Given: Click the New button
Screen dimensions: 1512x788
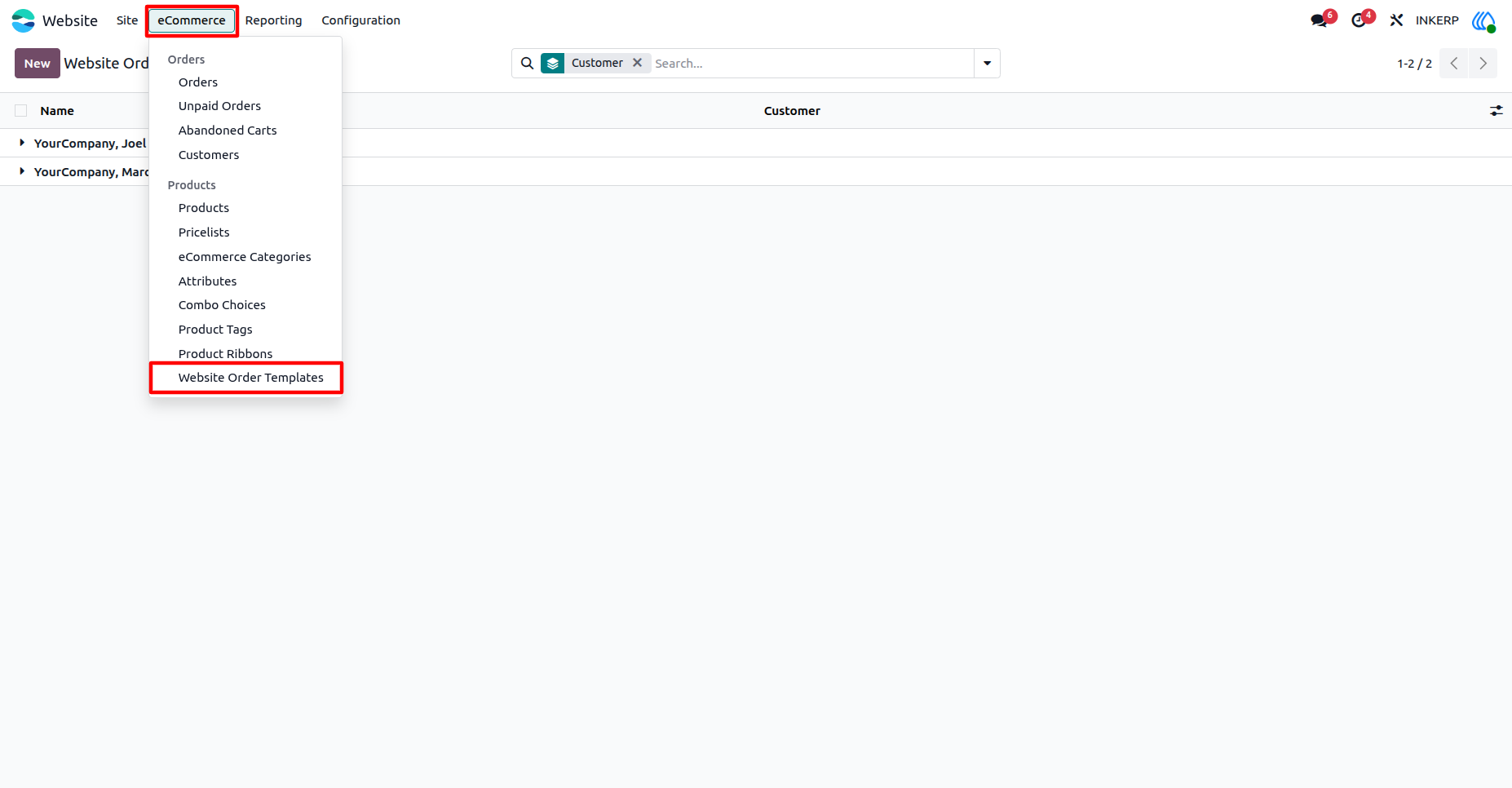Looking at the screenshot, I should 38,64.
